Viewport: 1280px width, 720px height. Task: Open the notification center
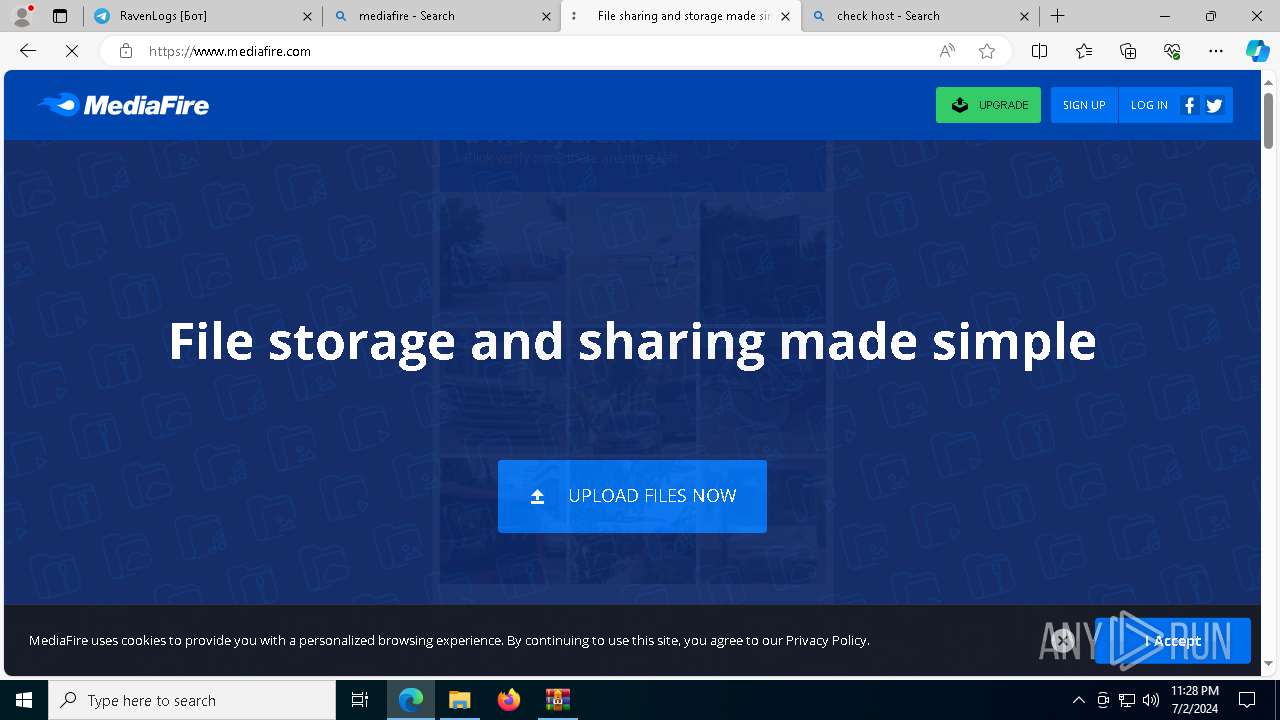[x=1247, y=700]
